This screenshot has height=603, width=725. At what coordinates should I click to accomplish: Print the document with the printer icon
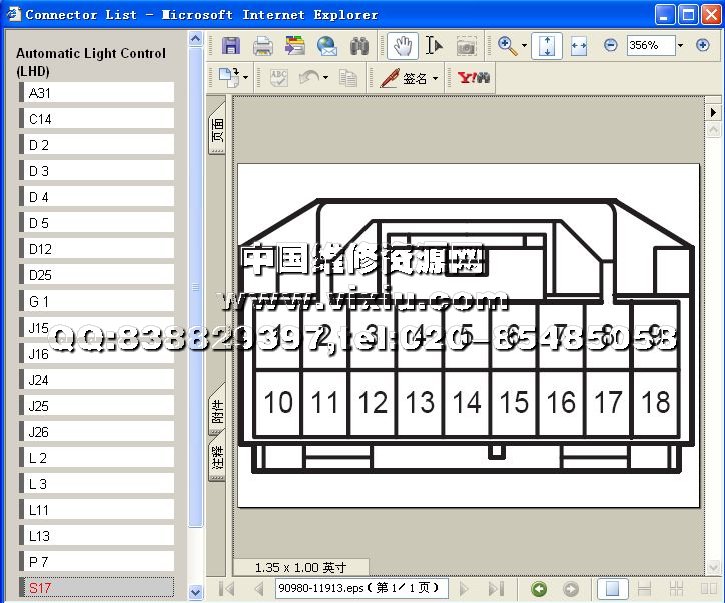[263, 46]
